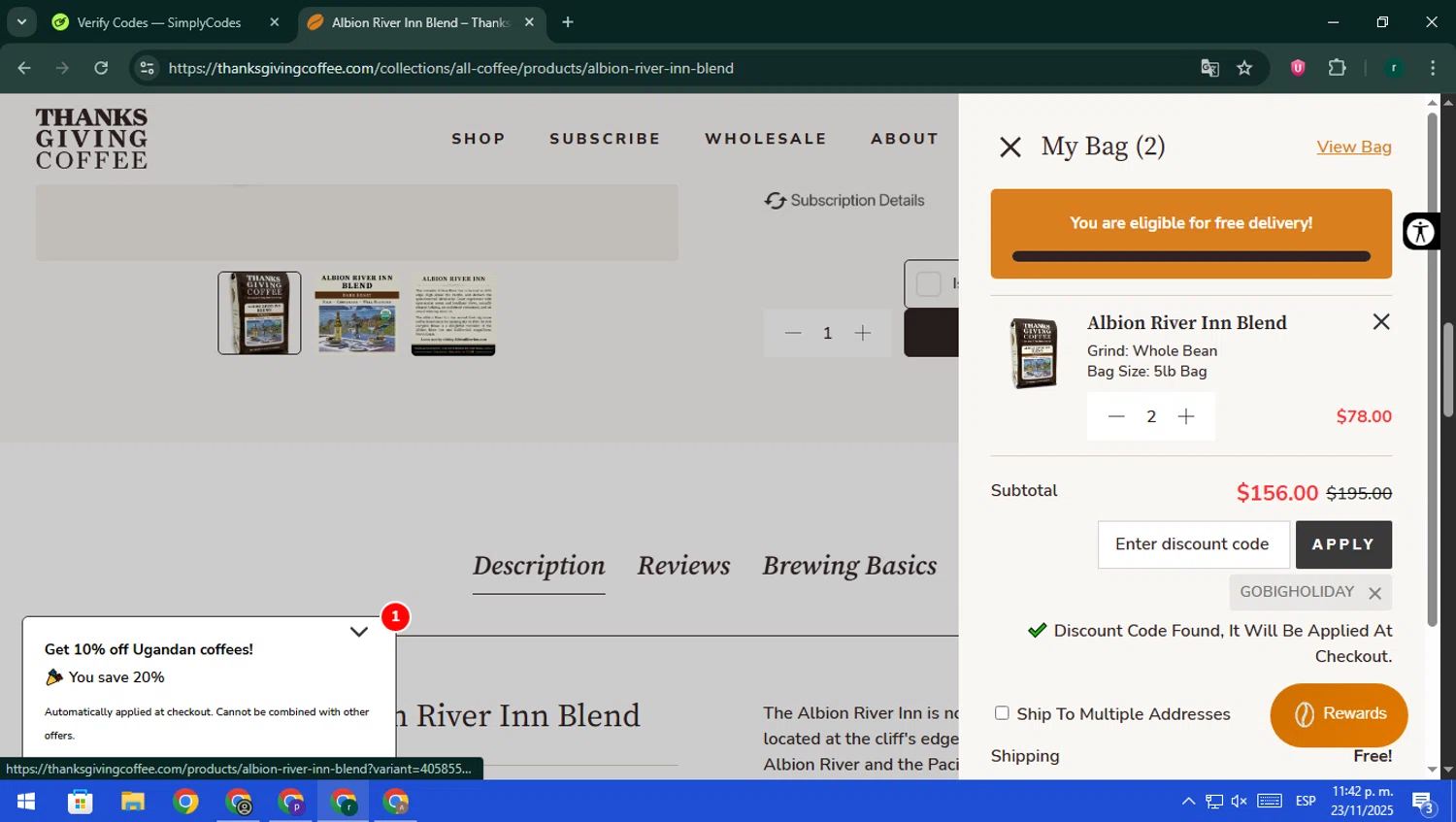The image size is (1456, 822).
Task: Switch to the Brewing Basics tab
Action: [x=849, y=566]
